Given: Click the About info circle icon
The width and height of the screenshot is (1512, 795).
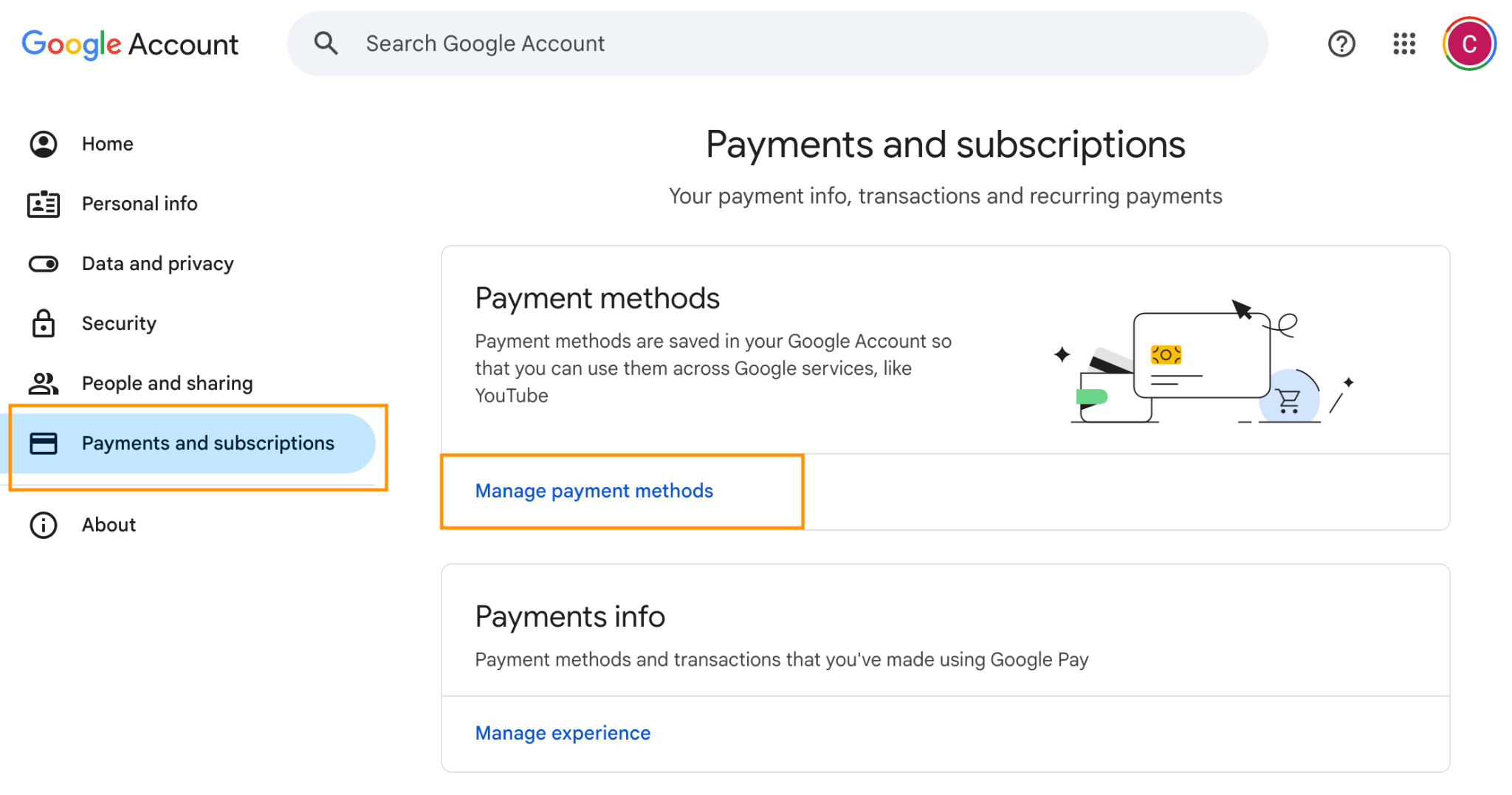Looking at the screenshot, I should 44,525.
